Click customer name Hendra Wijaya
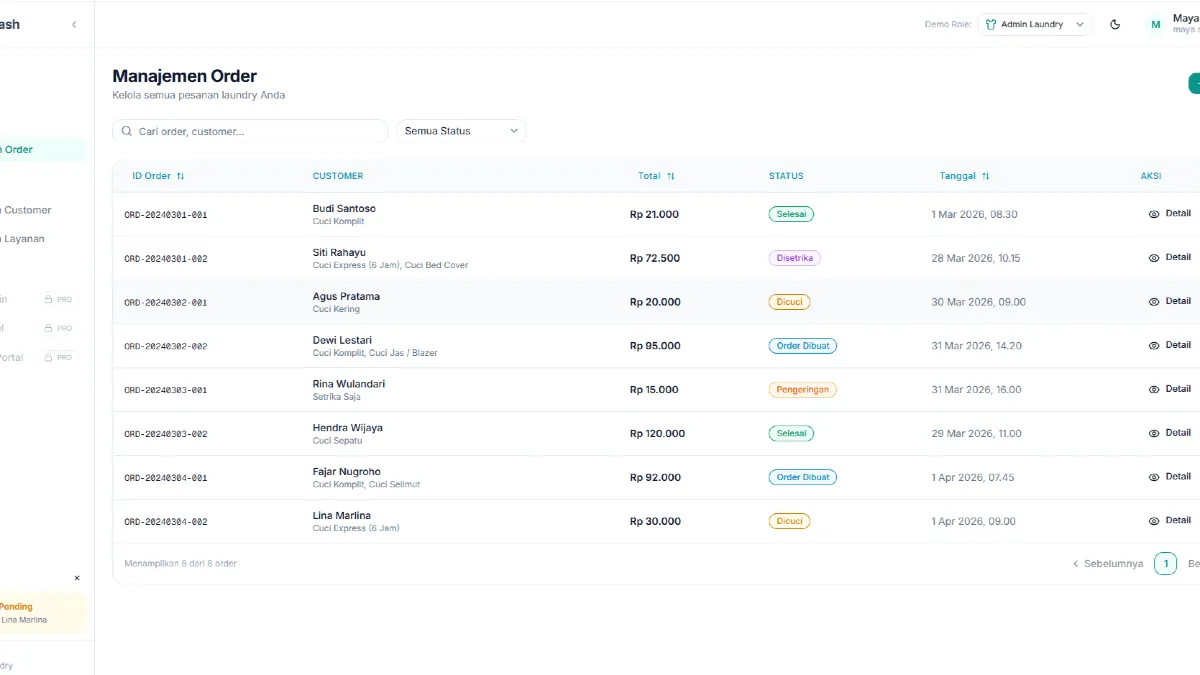 click(x=348, y=428)
